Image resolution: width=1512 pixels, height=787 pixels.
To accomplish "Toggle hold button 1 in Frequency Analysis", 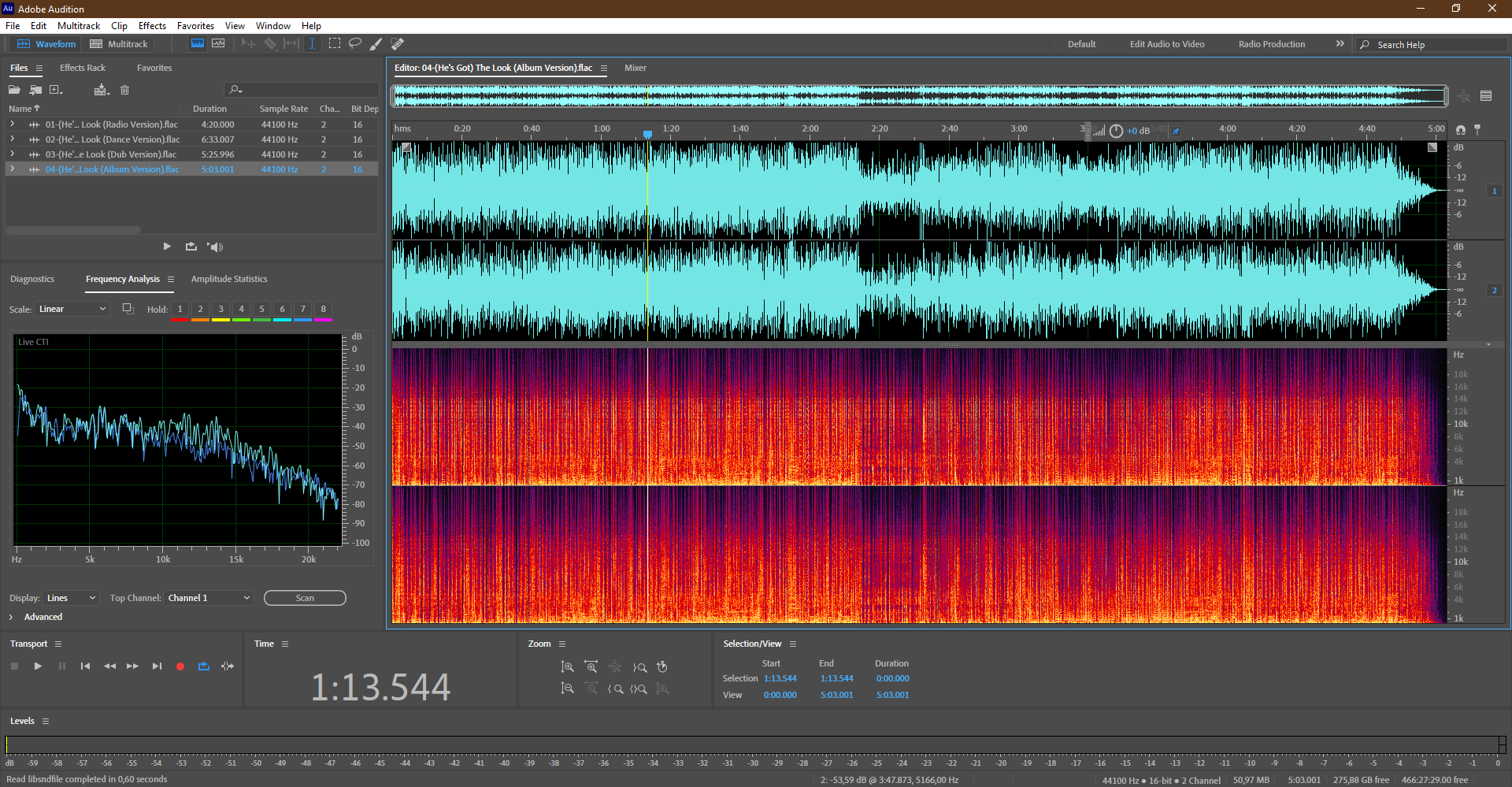I will tap(180, 310).
